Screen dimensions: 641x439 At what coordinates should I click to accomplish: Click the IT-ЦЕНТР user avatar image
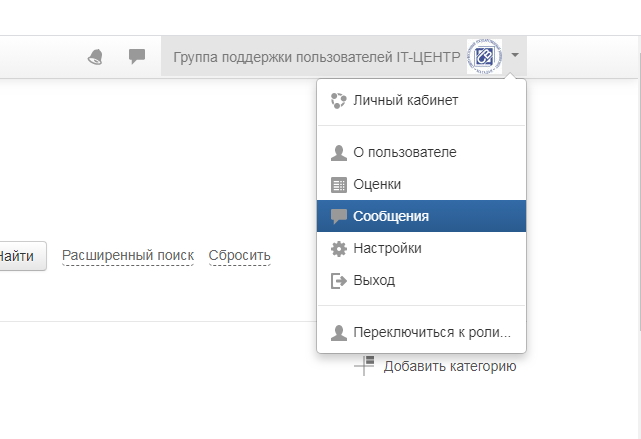coord(485,57)
